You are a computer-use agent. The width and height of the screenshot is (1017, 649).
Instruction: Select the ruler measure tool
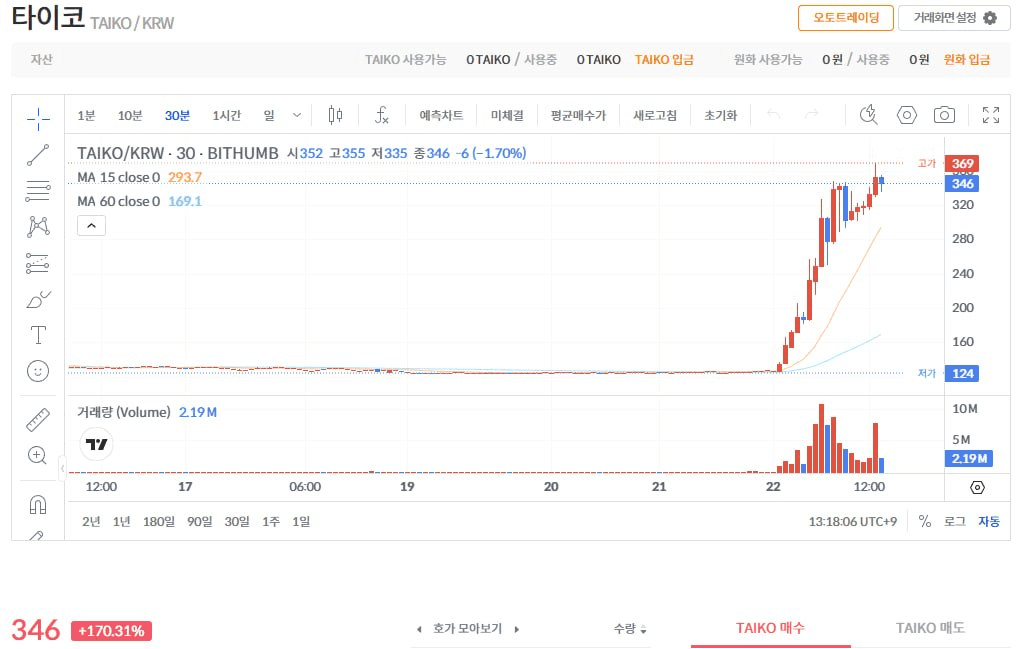[38, 419]
